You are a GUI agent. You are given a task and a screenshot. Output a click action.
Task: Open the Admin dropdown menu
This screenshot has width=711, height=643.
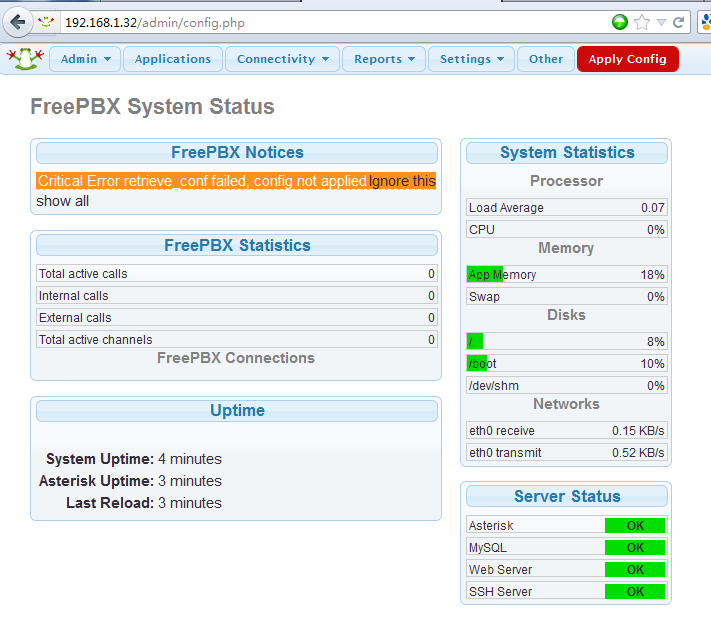pos(85,59)
